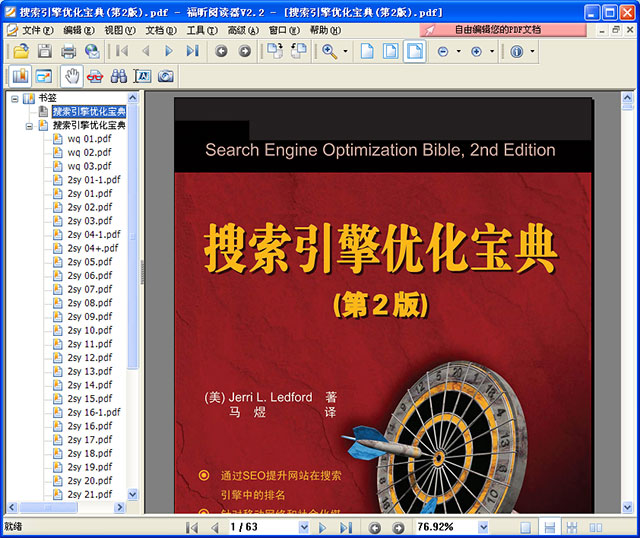
Task: Click the zoom in plus button in toolbar
Action: (x=476, y=51)
